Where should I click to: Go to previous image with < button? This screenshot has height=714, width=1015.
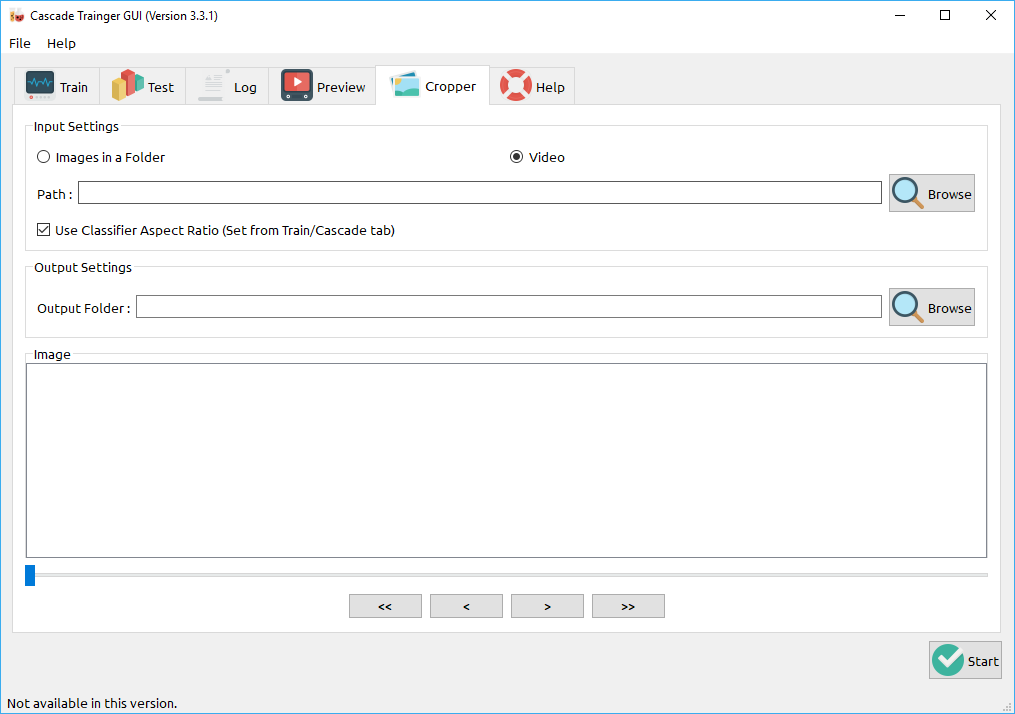point(466,606)
